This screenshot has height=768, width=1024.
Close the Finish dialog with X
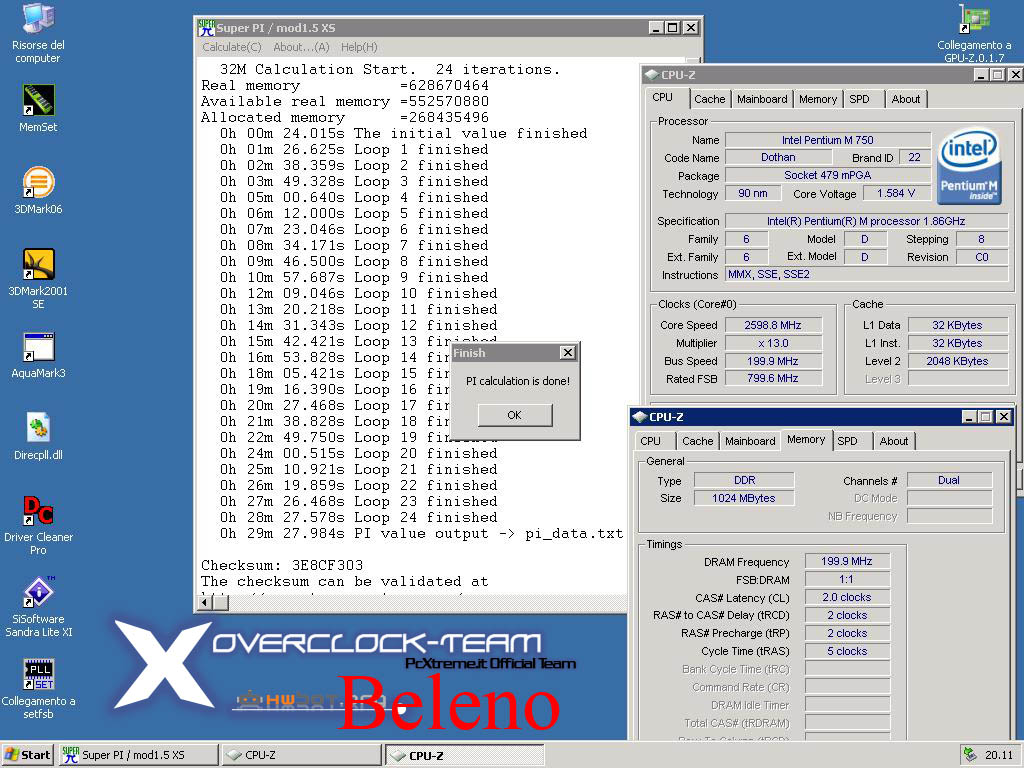568,353
